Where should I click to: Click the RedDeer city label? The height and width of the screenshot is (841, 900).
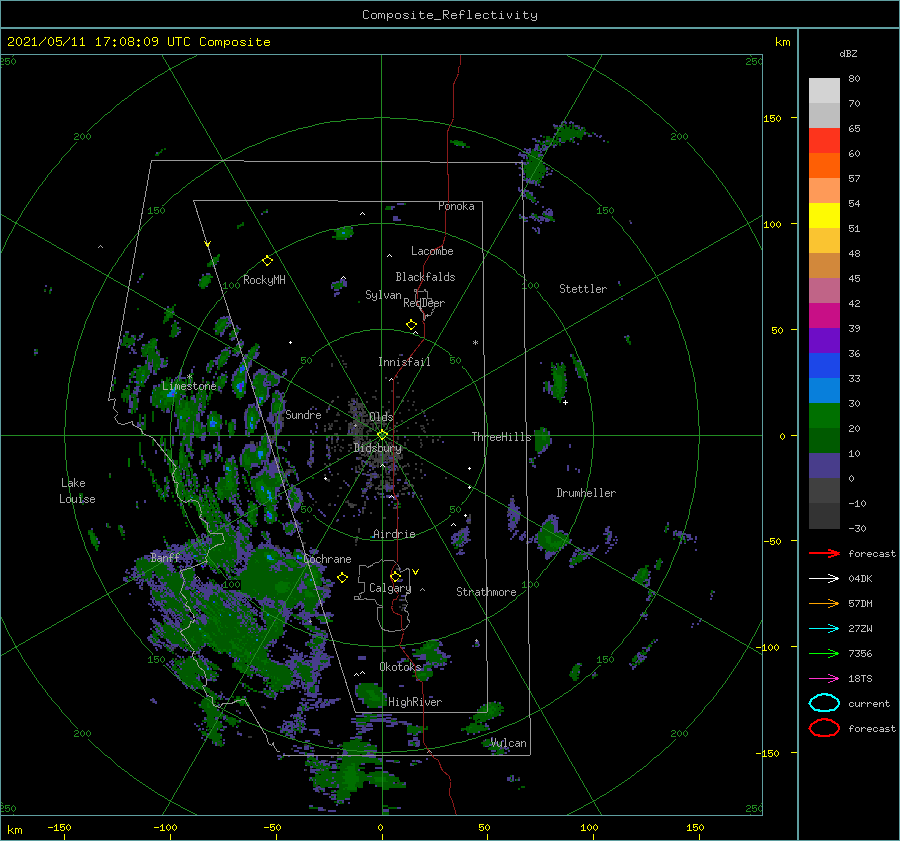pos(424,303)
